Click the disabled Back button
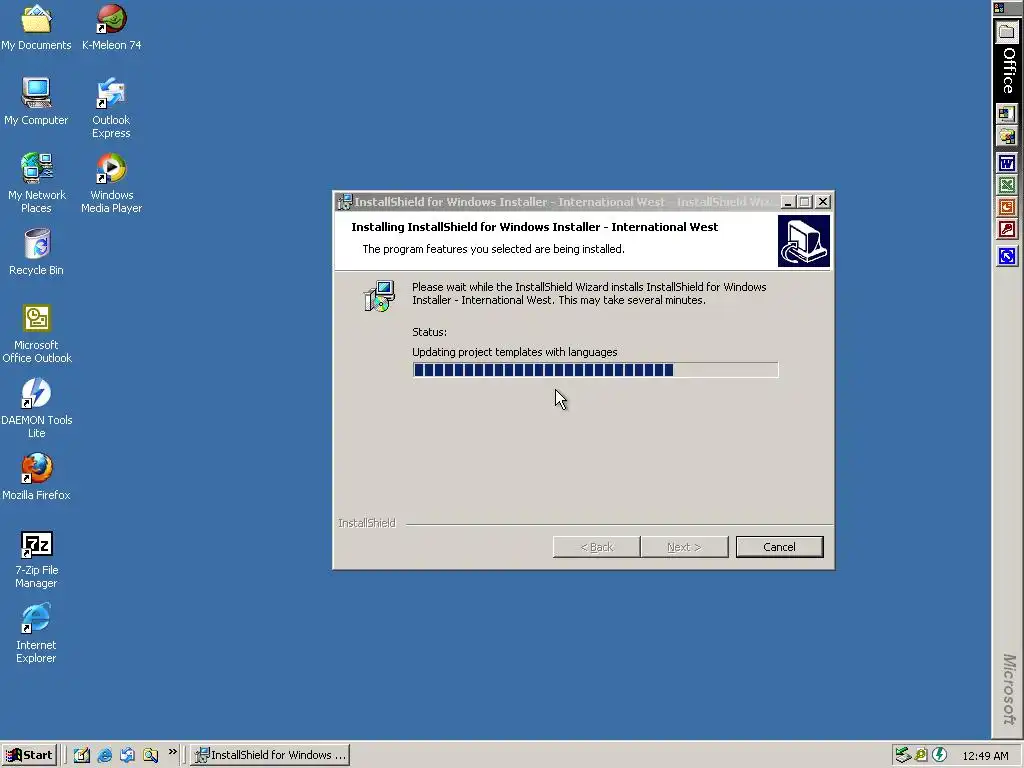This screenshot has height=768, width=1024. tap(596, 547)
